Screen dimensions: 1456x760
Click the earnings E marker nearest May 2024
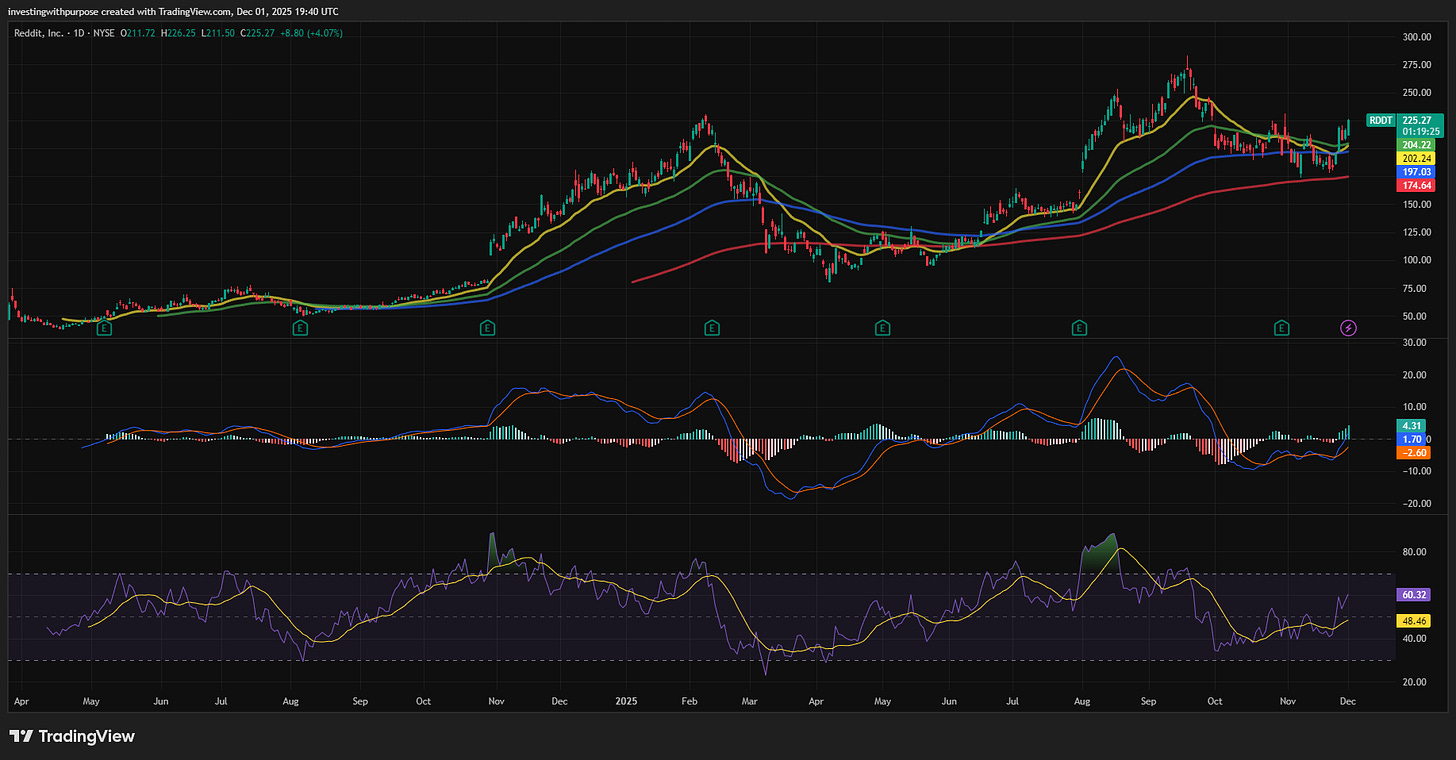[102, 327]
